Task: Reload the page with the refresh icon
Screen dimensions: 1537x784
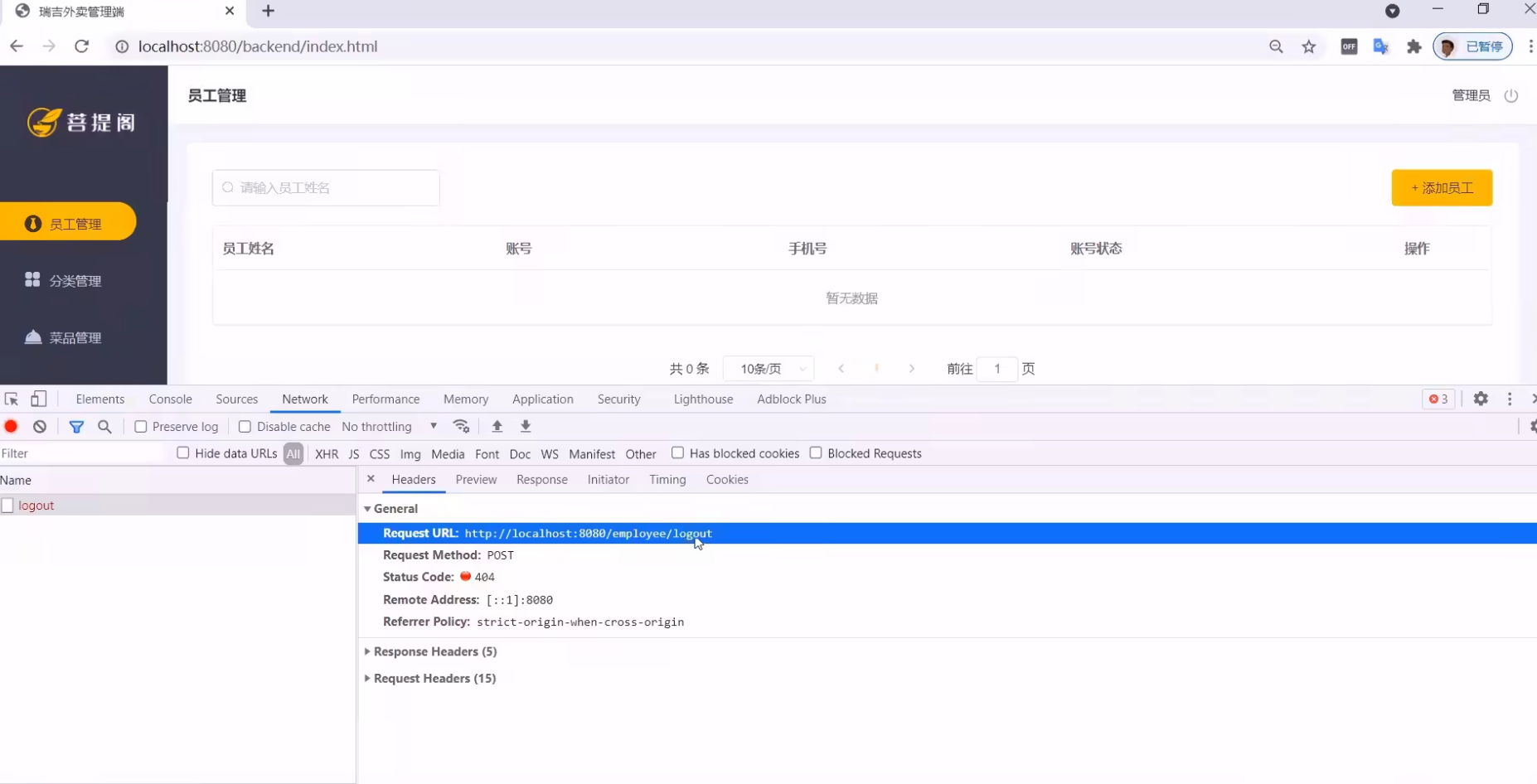Action: click(x=81, y=46)
